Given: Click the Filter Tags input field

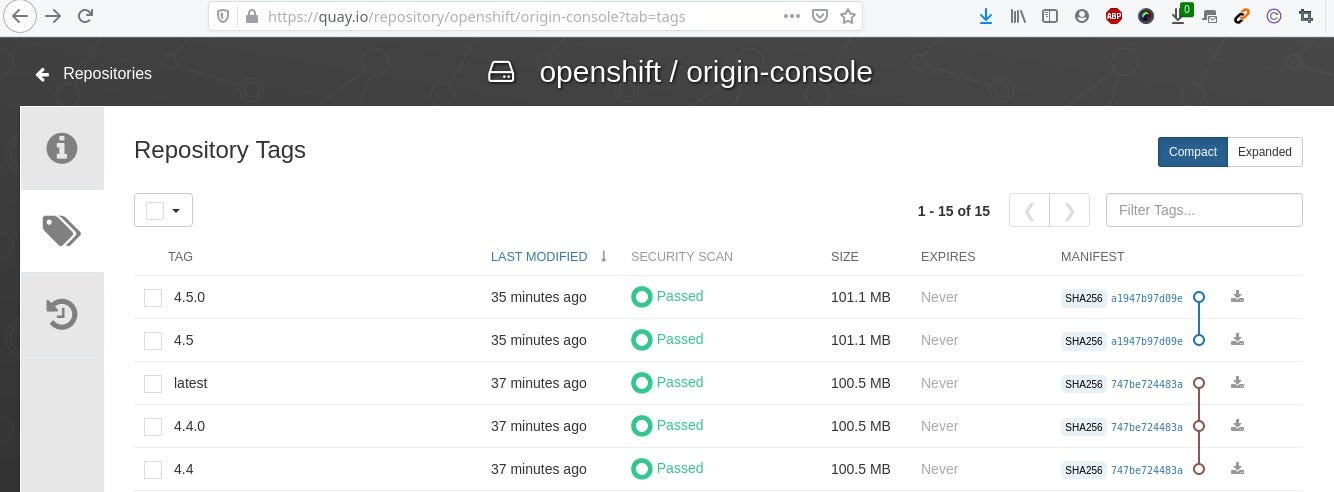Looking at the screenshot, I should pos(1204,210).
